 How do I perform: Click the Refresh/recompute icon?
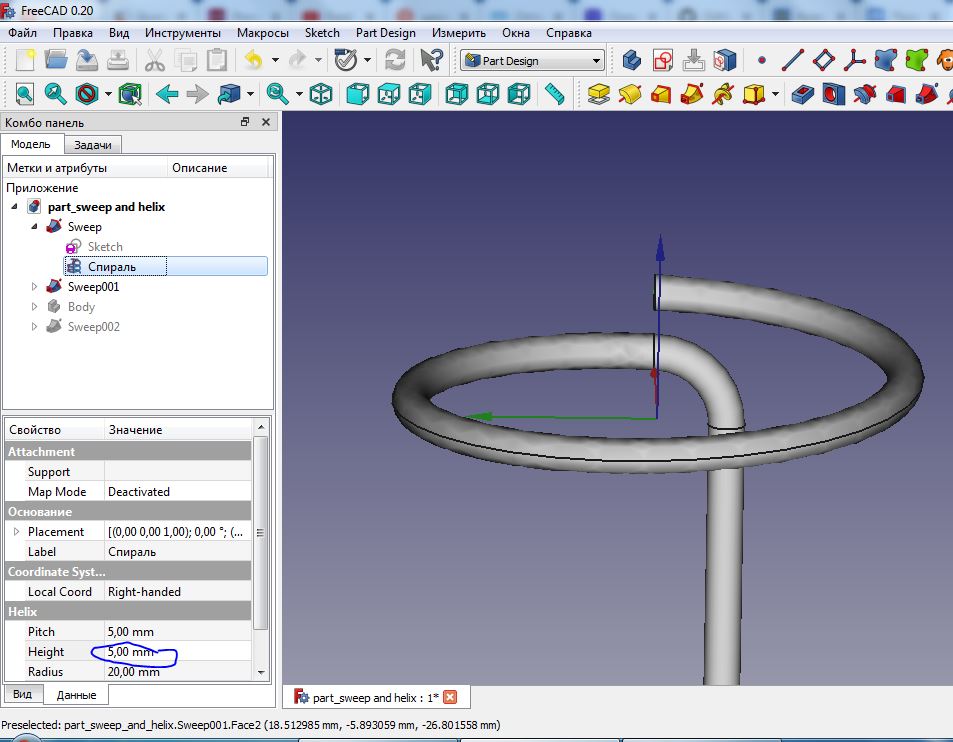(396, 61)
